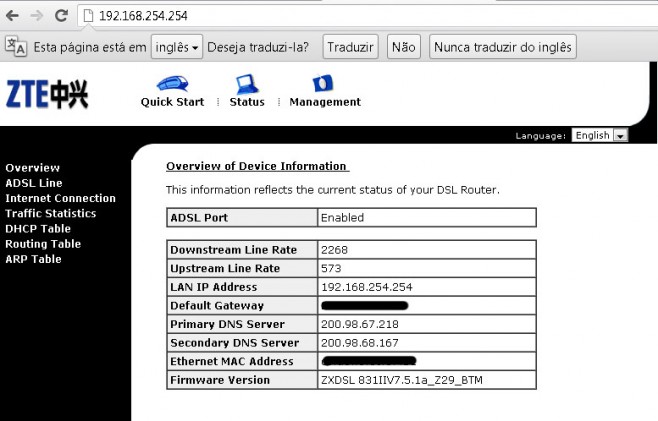Click the translate icon in translation bar
The height and width of the screenshot is (421, 658).
16,47
